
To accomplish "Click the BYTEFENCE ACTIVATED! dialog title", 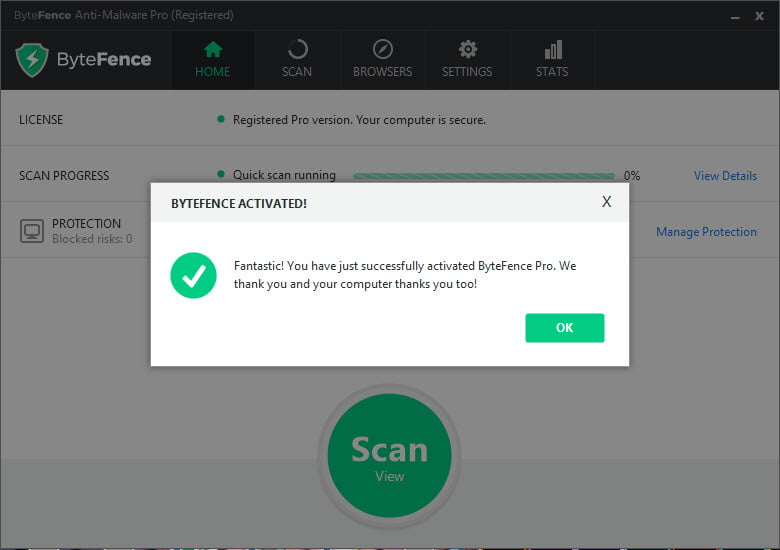I will [x=239, y=203].
